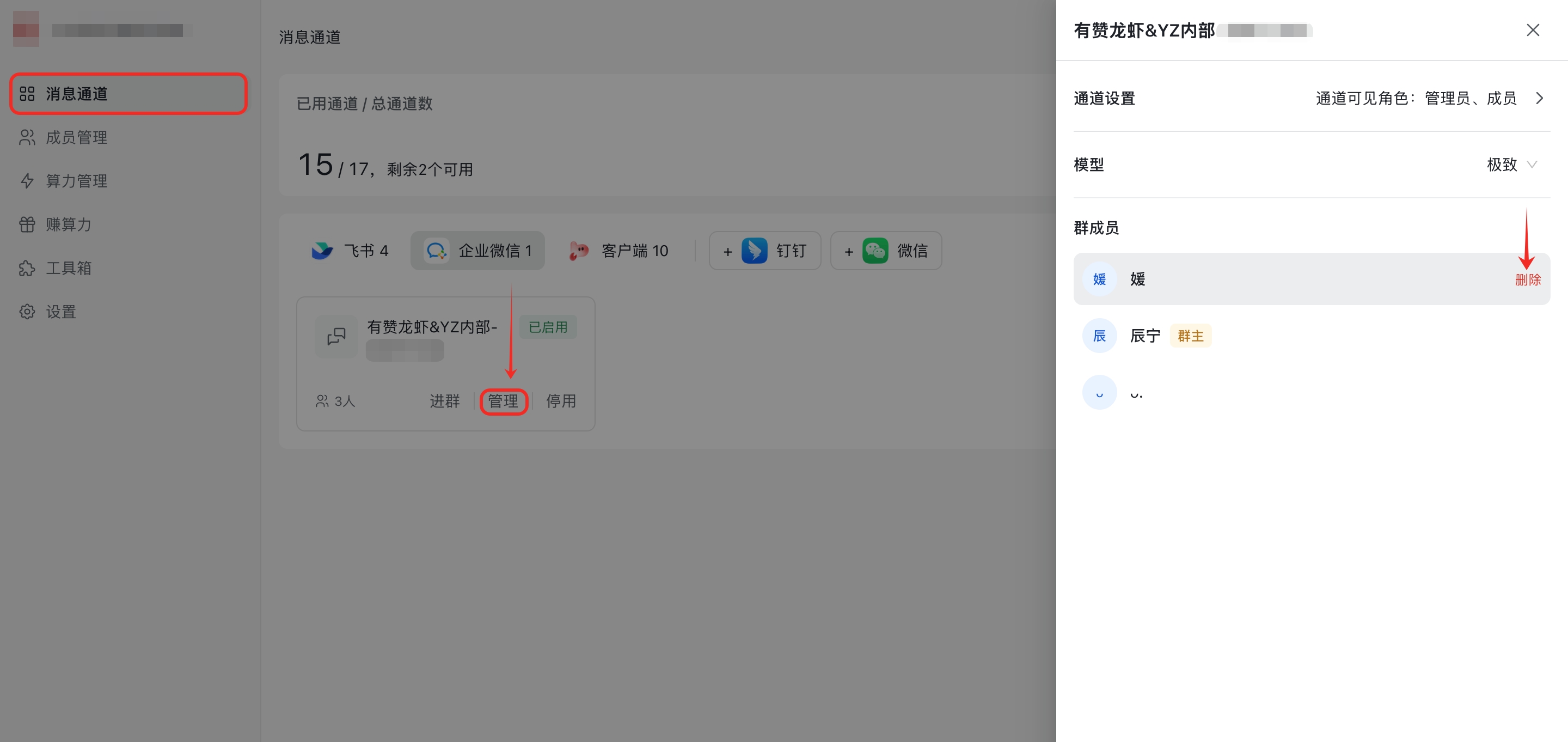This screenshot has height=742, width=1568.
Task: Click the puzzle icon beside 工具箱
Action: pos(27,268)
